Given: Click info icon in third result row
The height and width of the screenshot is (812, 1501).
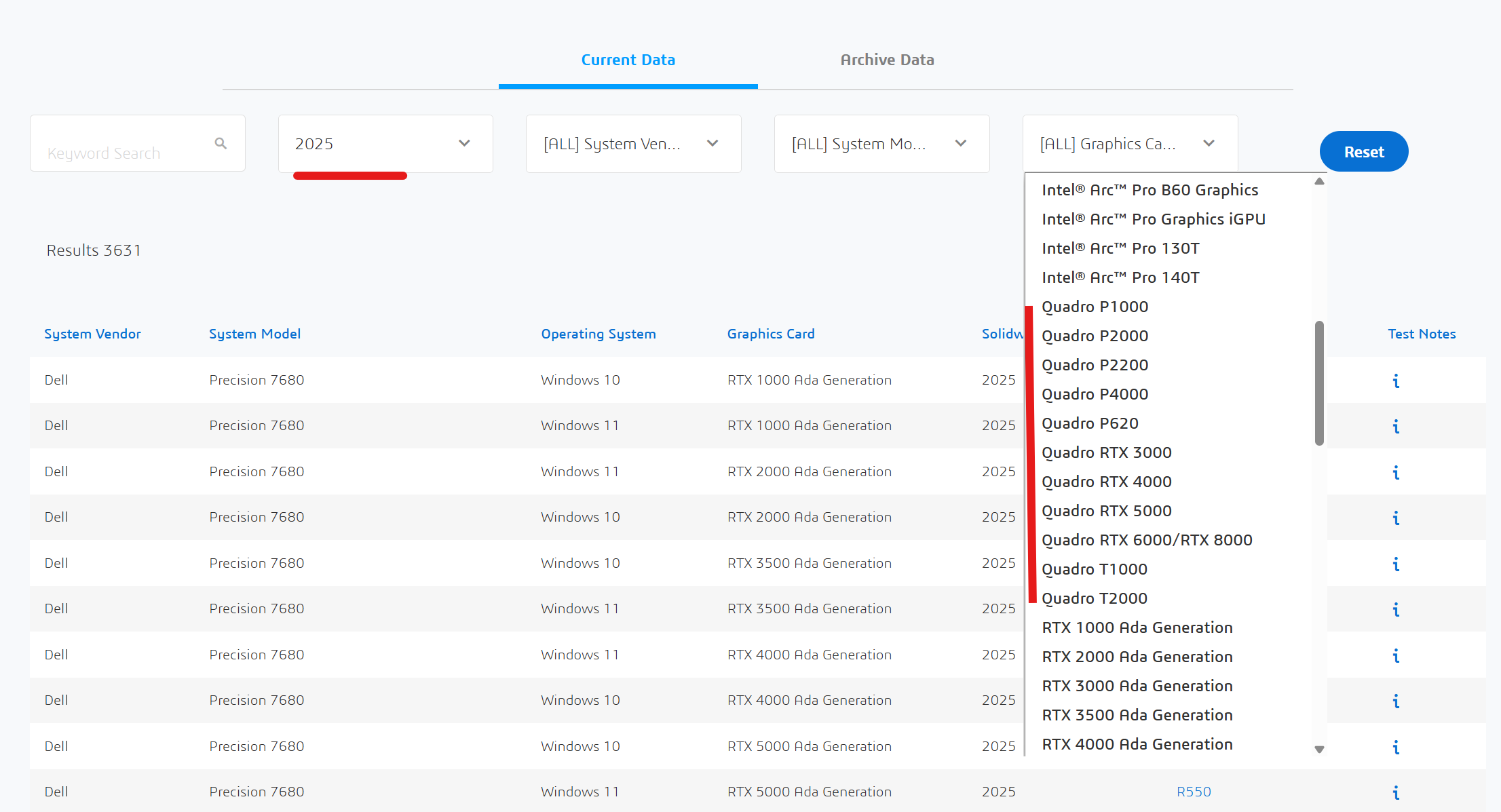Looking at the screenshot, I should [1395, 472].
